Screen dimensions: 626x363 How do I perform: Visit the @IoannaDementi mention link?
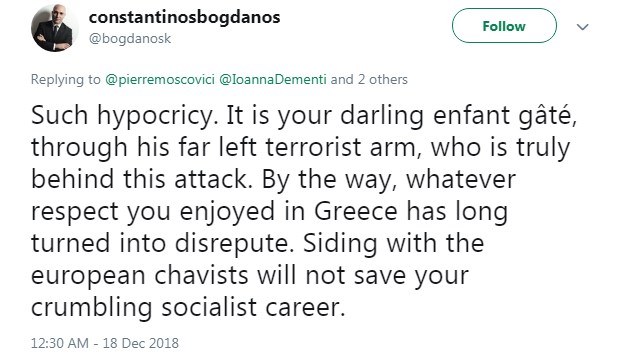click(273, 79)
